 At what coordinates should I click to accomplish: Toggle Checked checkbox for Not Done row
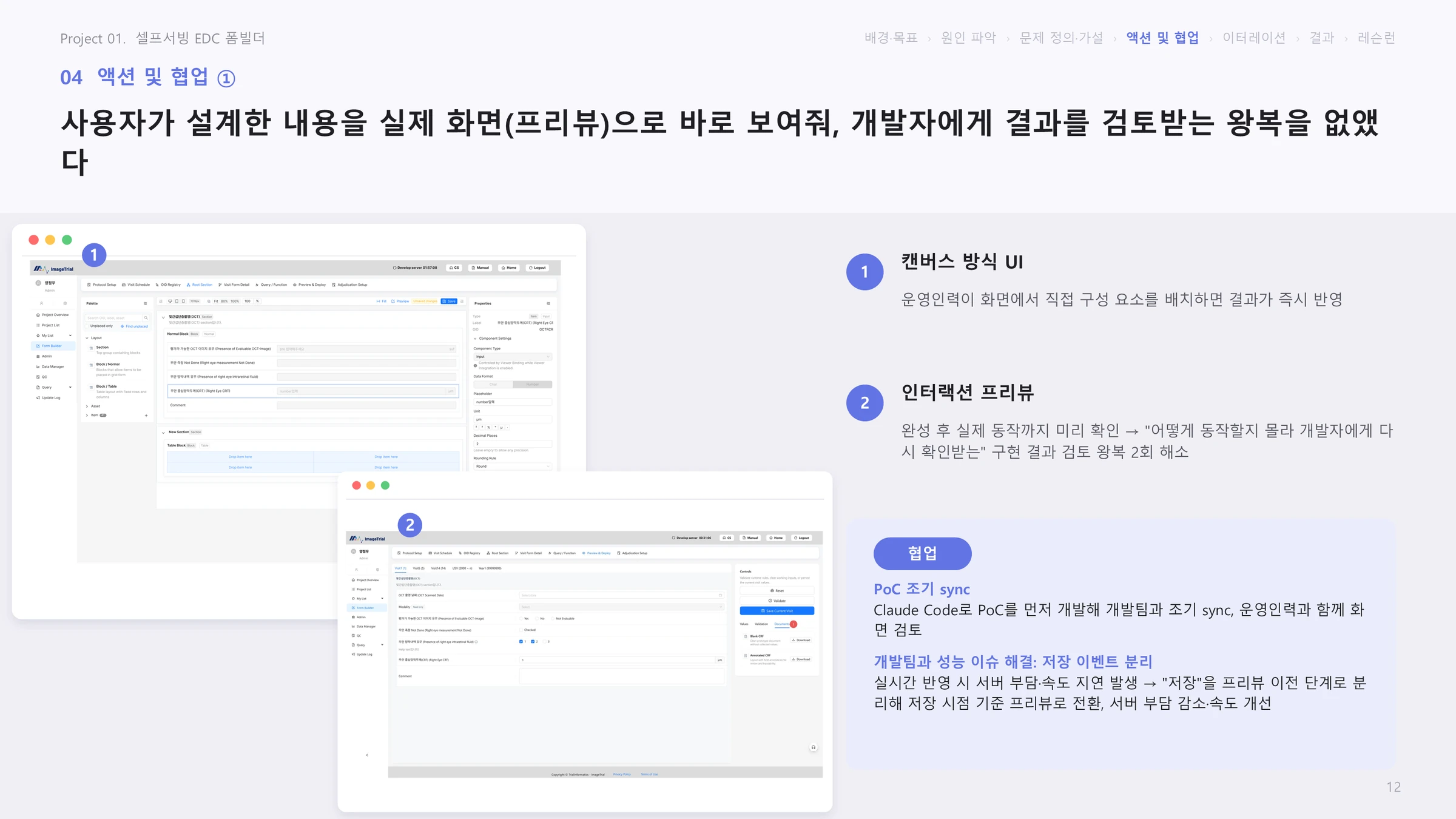click(521, 630)
